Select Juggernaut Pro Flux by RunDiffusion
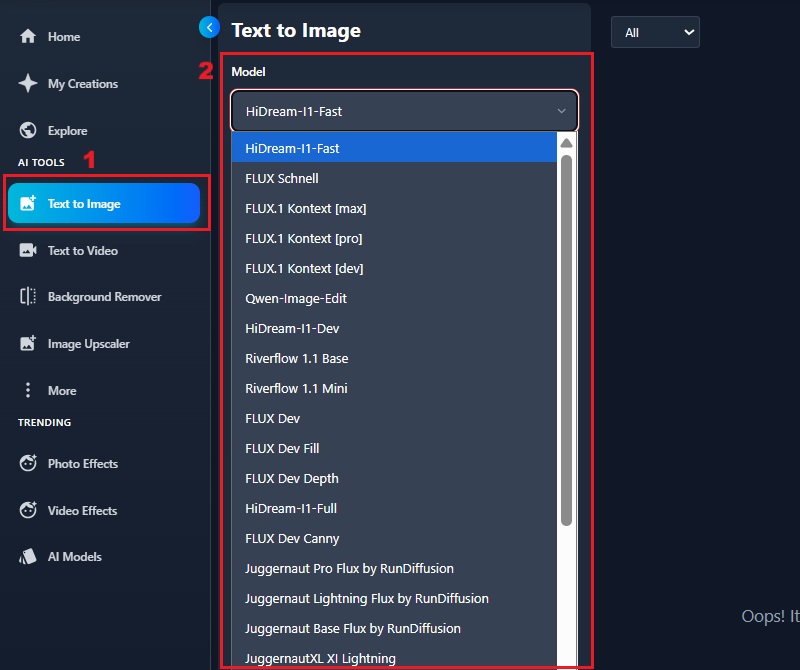This screenshot has height=670, width=800. click(x=394, y=568)
